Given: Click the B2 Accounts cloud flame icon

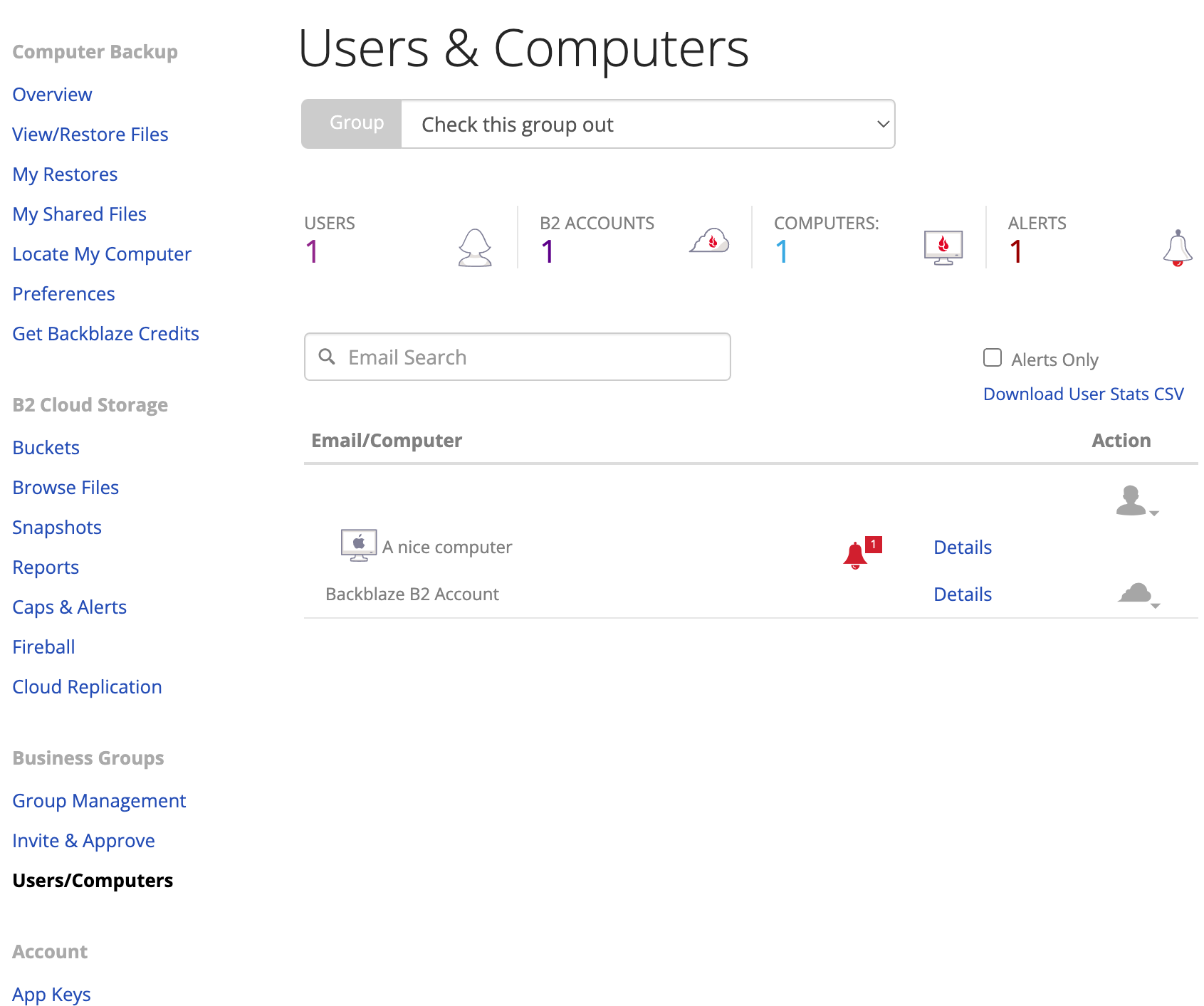Looking at the screenshot, I should pos(710,241).
